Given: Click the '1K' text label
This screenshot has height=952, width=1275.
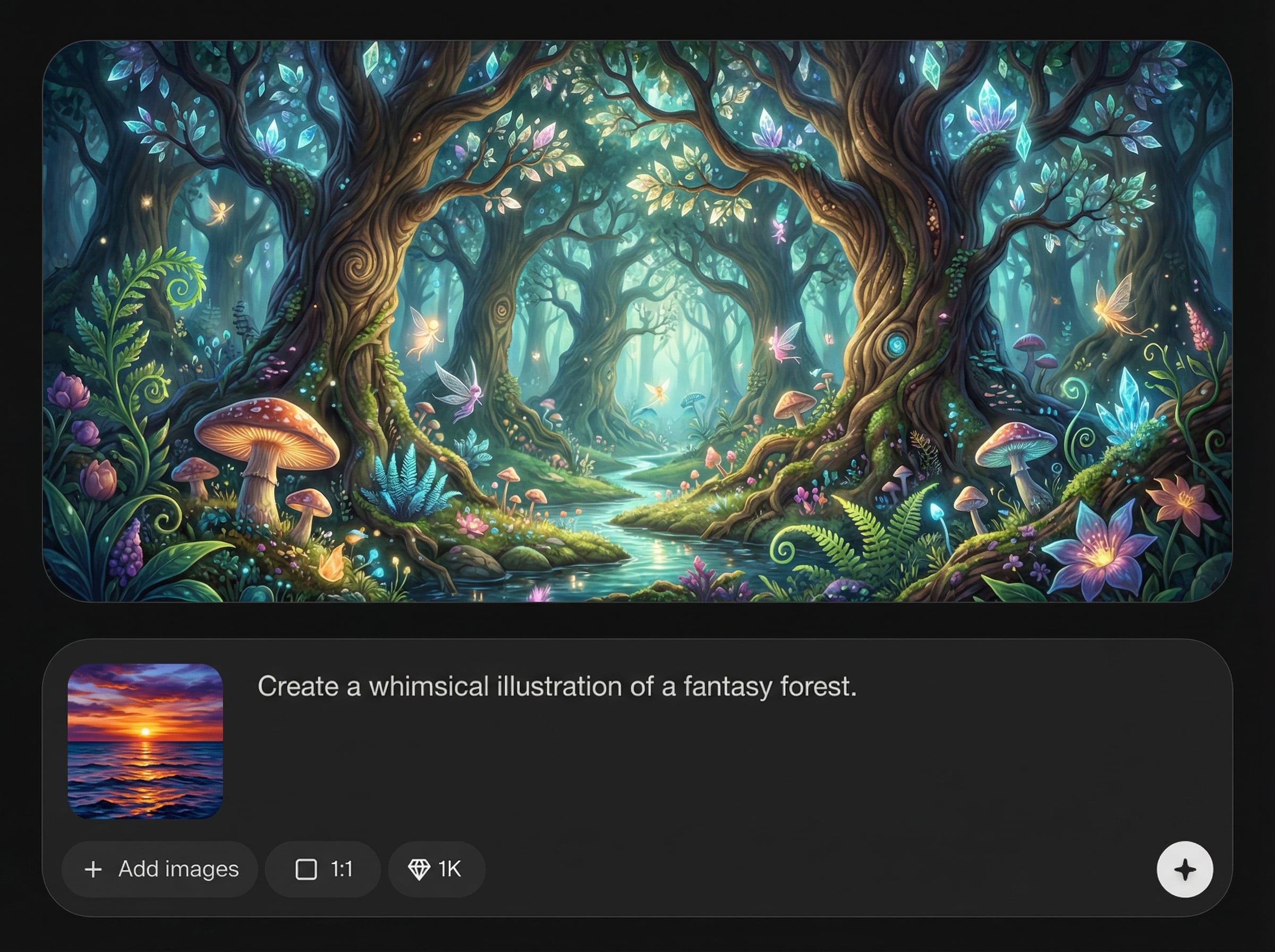Looking at the screenshot, I should [x=449, y=869].
